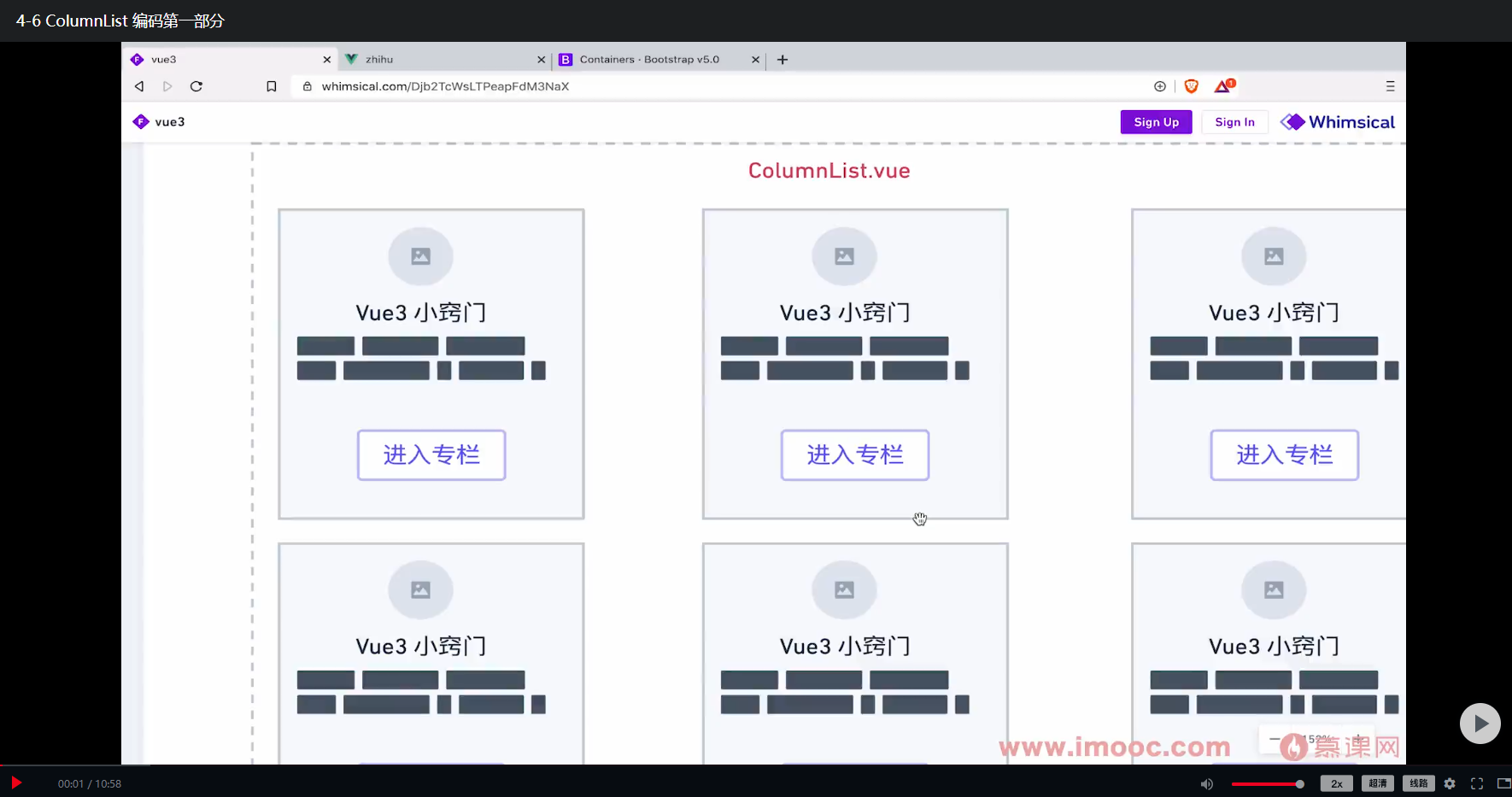This screenshot has height=797, width=1512.
Task: Click 进入专栏 in the top-middle card
Action: point(855,455)
